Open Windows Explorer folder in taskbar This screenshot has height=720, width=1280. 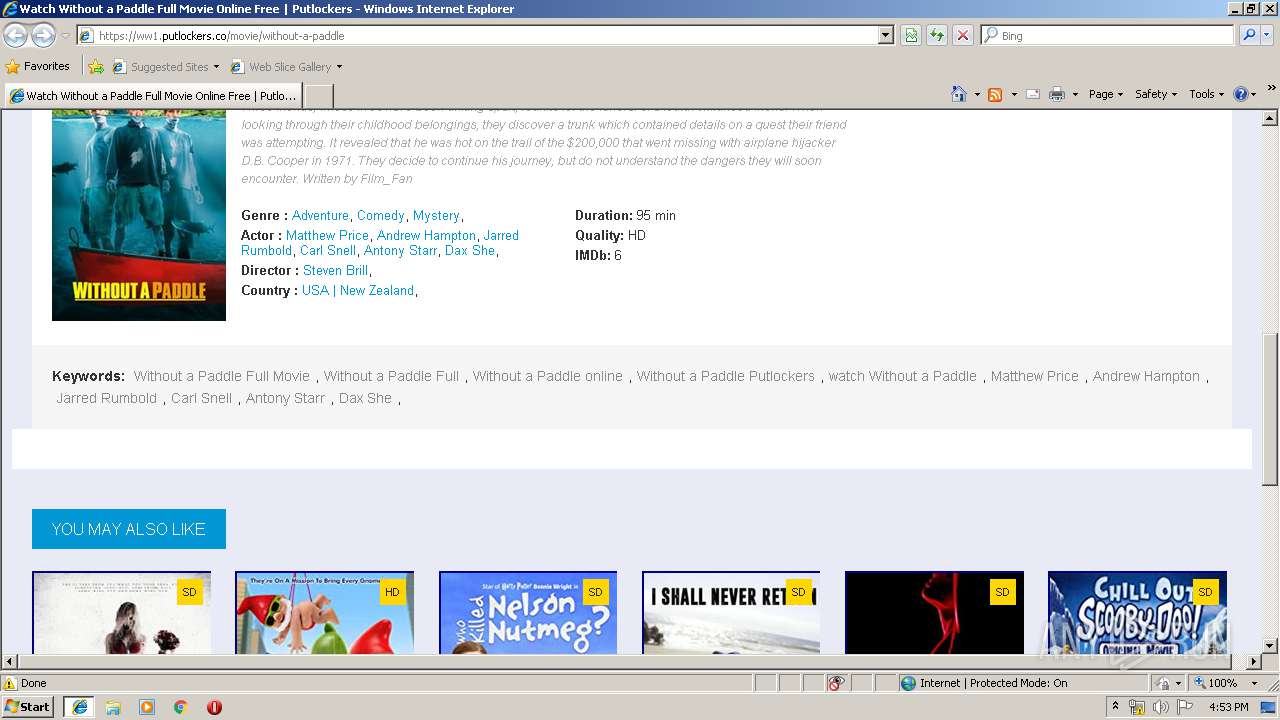(x=113, y=707)
